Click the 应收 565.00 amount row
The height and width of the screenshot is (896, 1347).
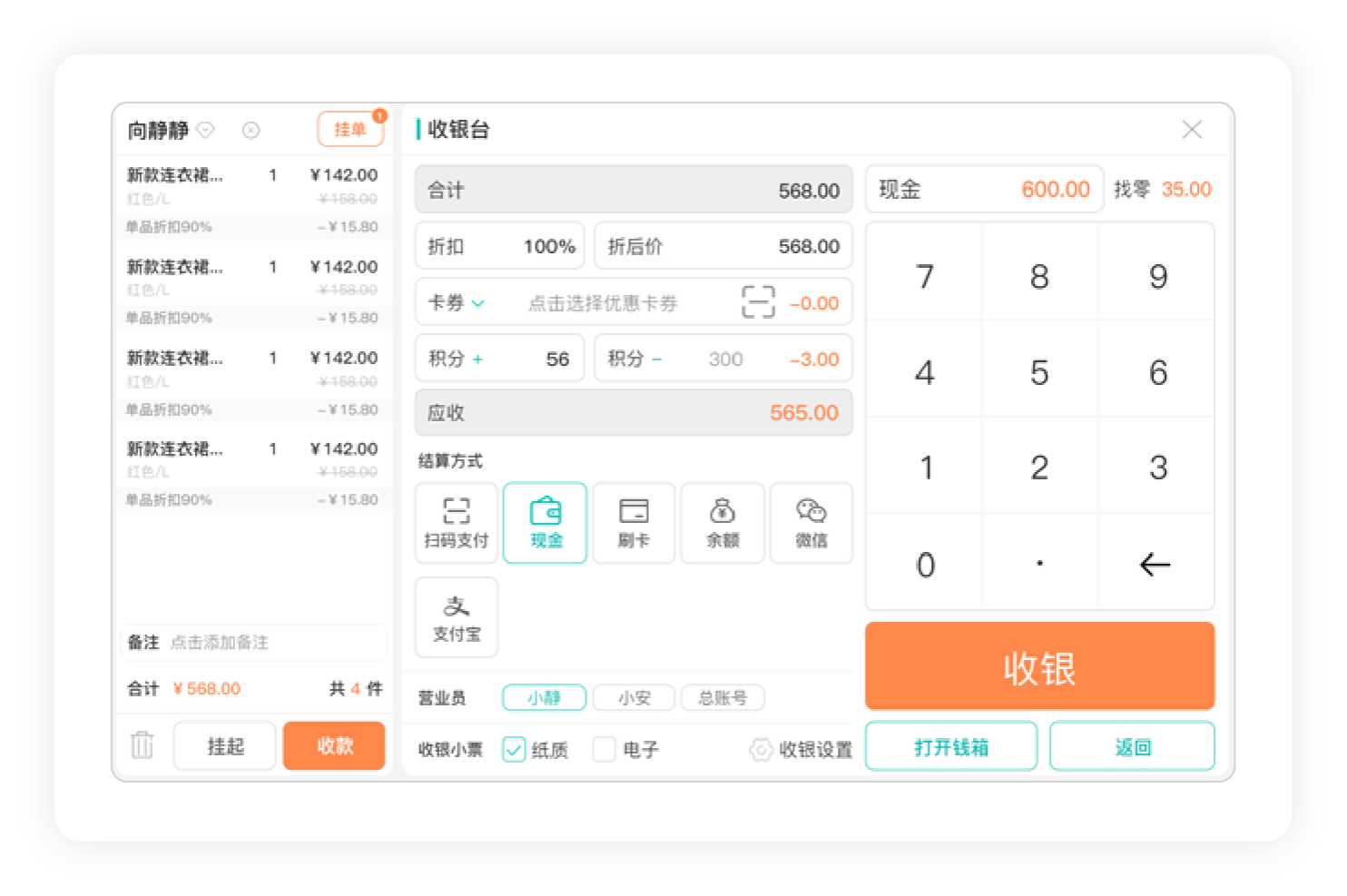click(634, 412)
